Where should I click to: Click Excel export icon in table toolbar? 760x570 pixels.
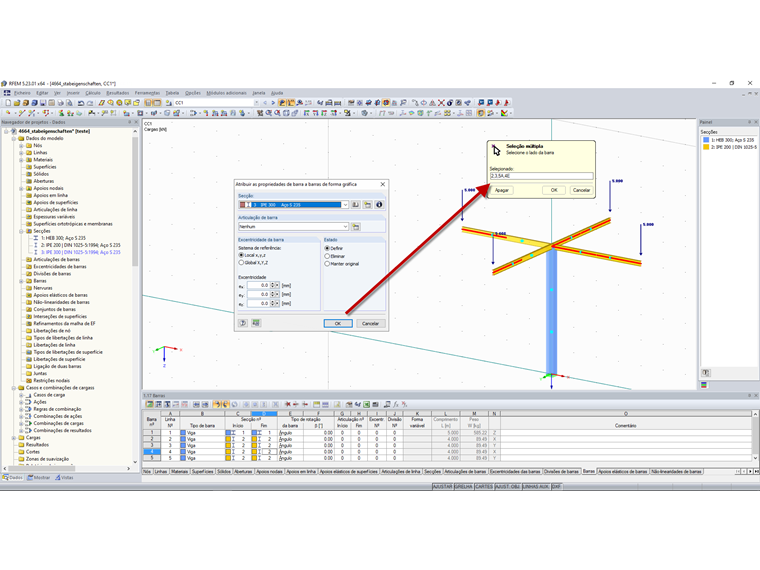tap(367, 404)
